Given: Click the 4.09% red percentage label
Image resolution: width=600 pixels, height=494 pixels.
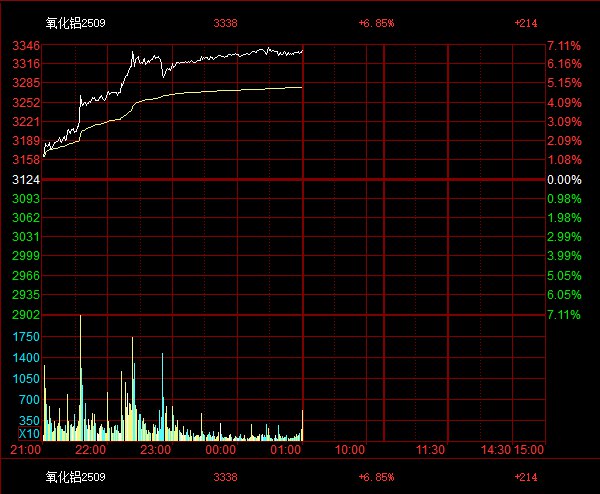Looking at the screenshot, I should 564,103.
